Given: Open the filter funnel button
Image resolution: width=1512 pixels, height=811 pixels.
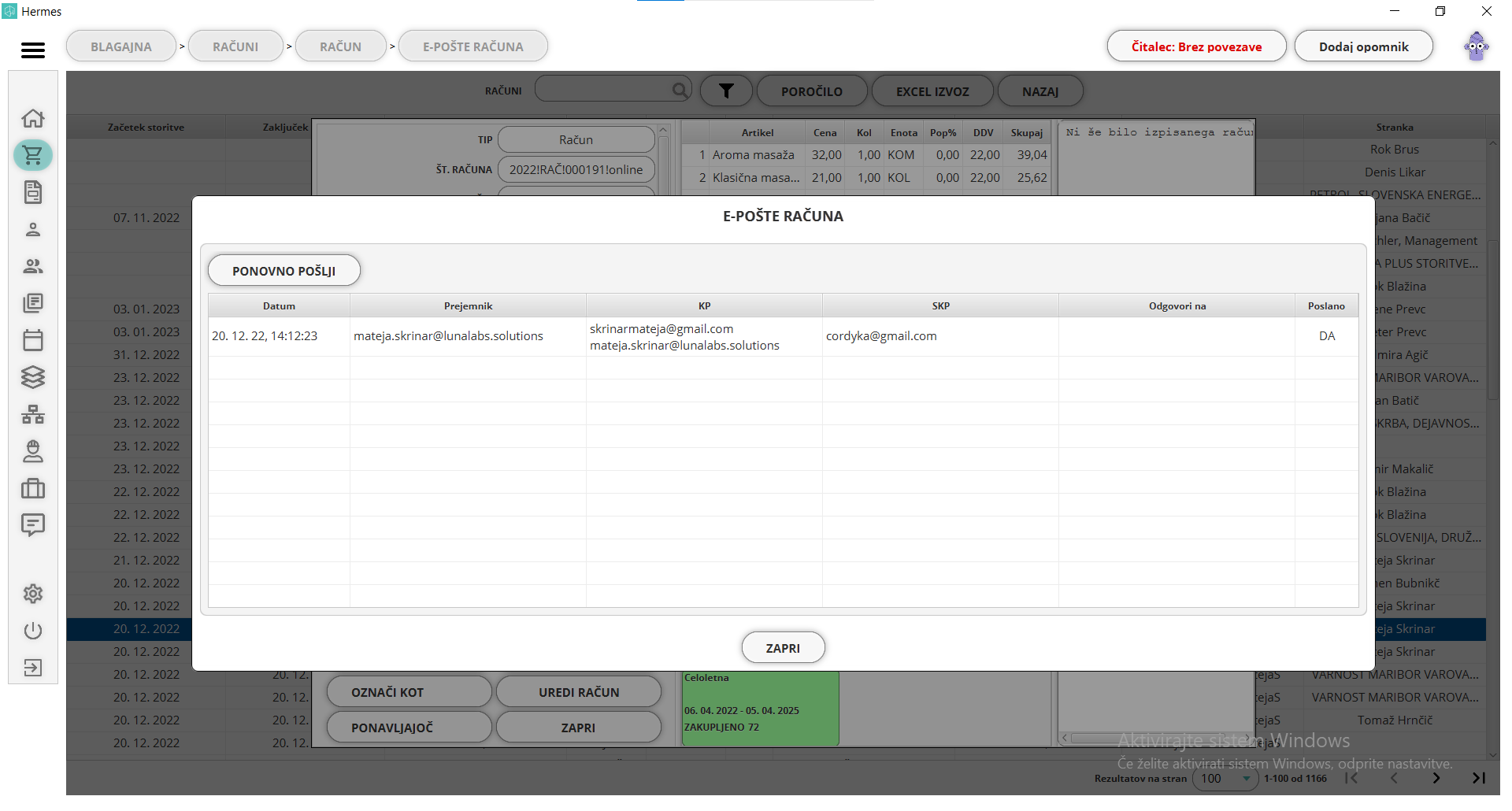Looking at the screenshot, I should (x=726, y=91).
